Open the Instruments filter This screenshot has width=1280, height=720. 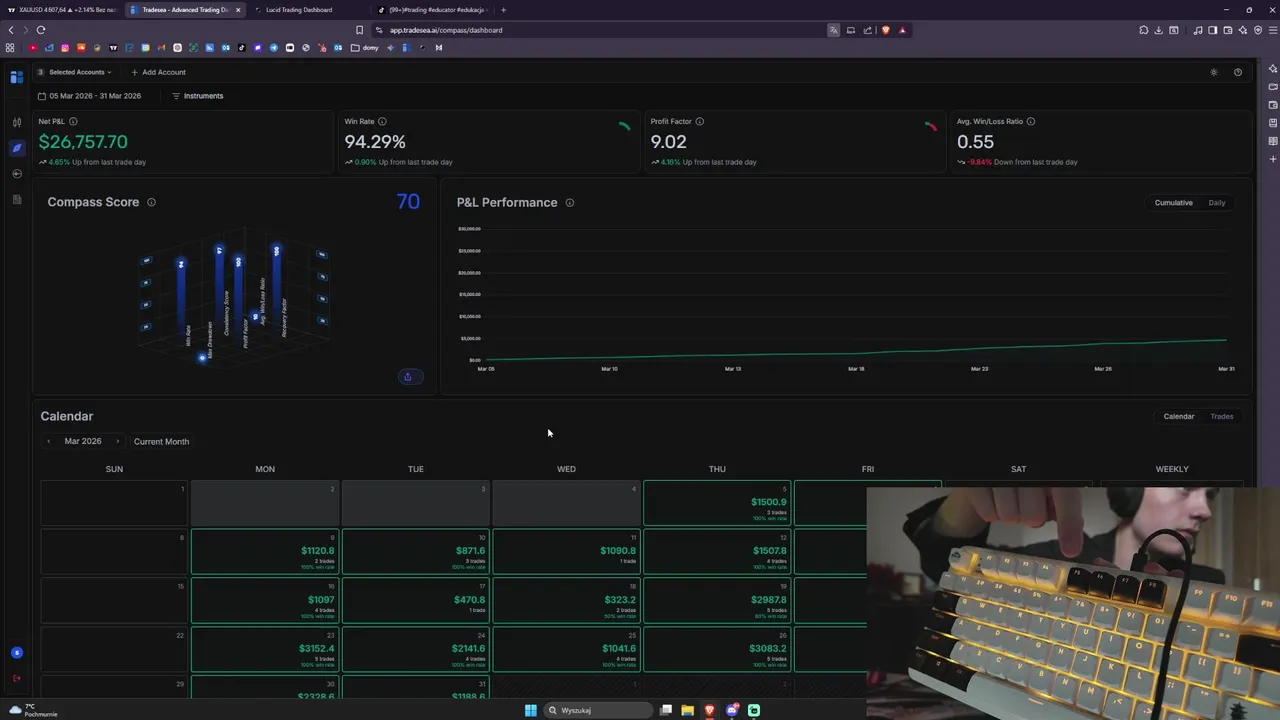[x=198, y=96]
